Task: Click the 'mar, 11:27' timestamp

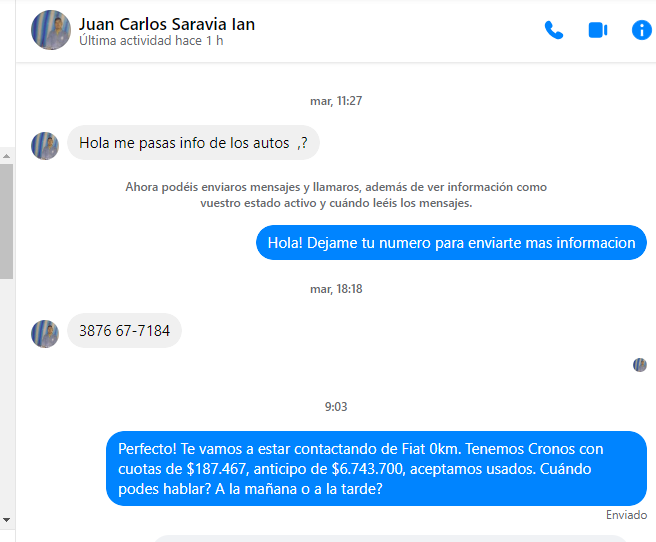Action: [x=336, y=101]
